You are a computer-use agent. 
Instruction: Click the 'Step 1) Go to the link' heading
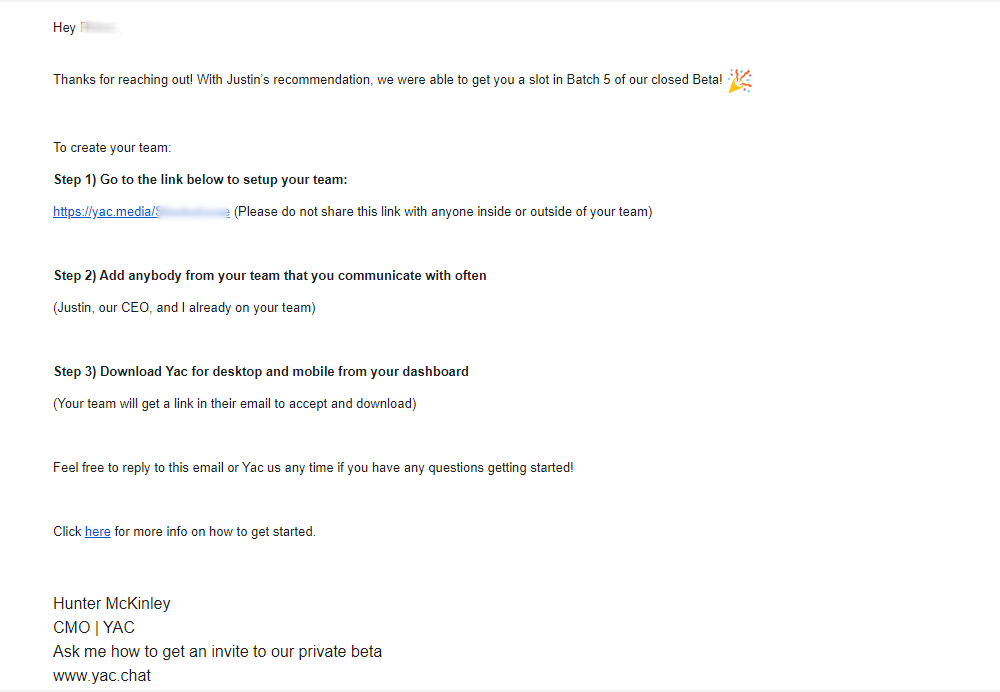[200, 180]
